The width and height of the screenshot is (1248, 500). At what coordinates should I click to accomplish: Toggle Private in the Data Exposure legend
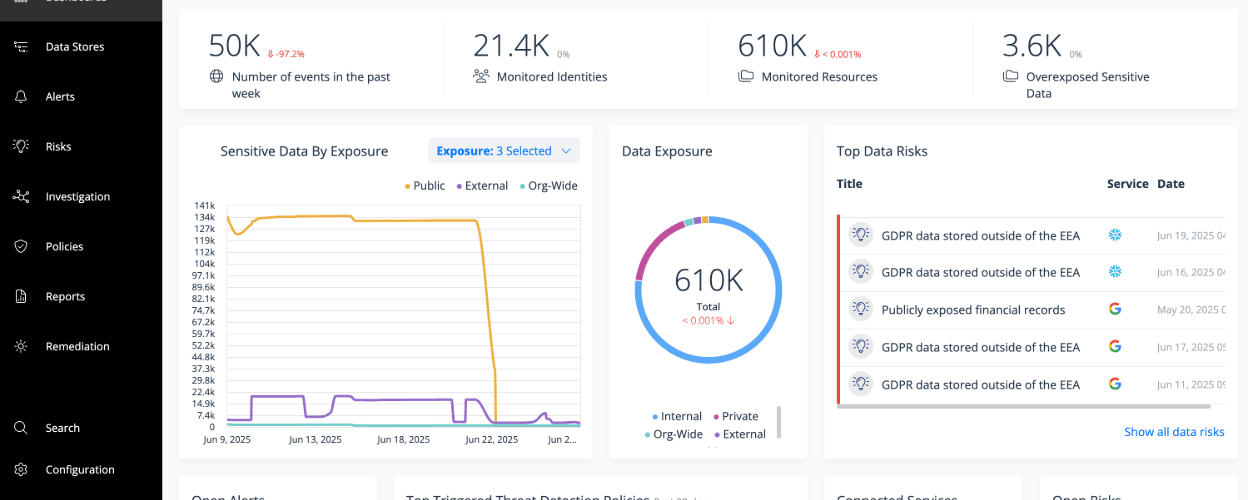click(x=735, y=416)
